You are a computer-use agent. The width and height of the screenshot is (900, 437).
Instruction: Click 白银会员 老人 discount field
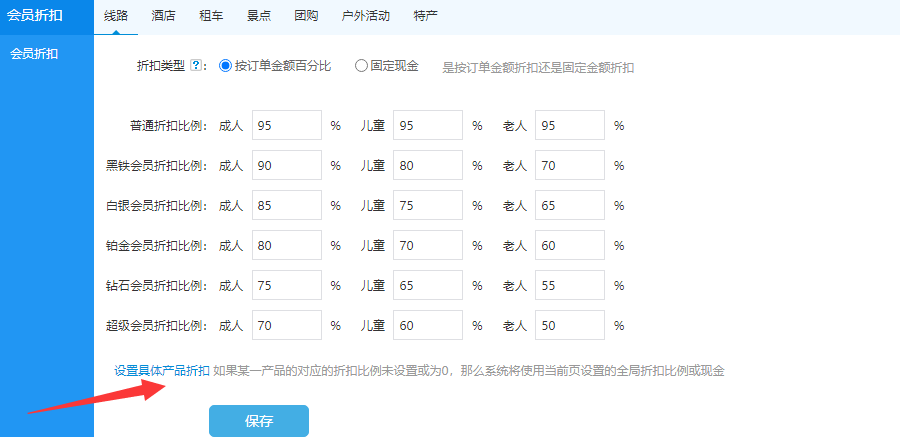(570, 206)
